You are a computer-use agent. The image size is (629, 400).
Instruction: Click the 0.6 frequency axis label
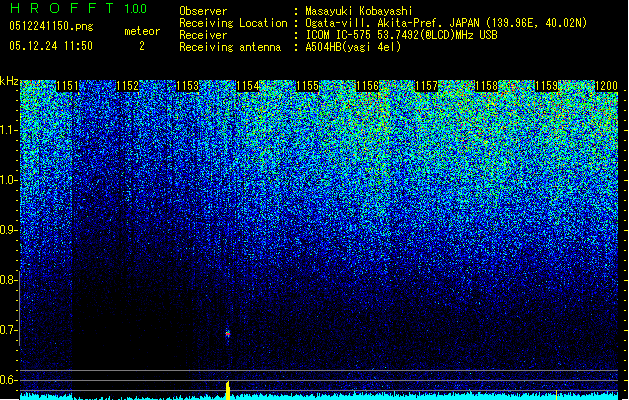tap(8, 380)
